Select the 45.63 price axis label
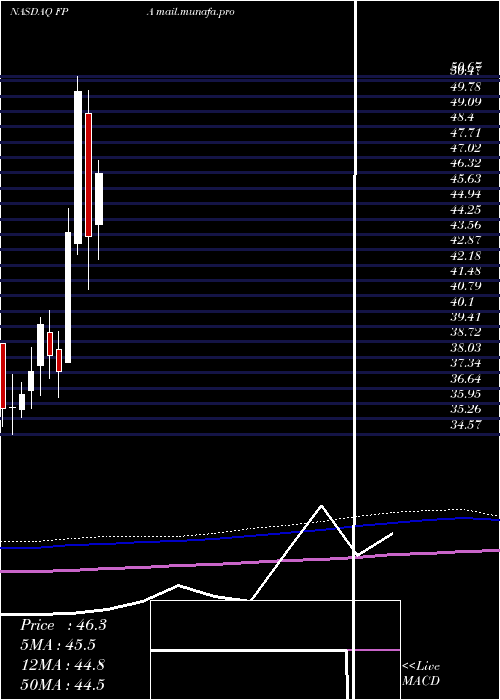500x700 pixels. pos(466,179)
